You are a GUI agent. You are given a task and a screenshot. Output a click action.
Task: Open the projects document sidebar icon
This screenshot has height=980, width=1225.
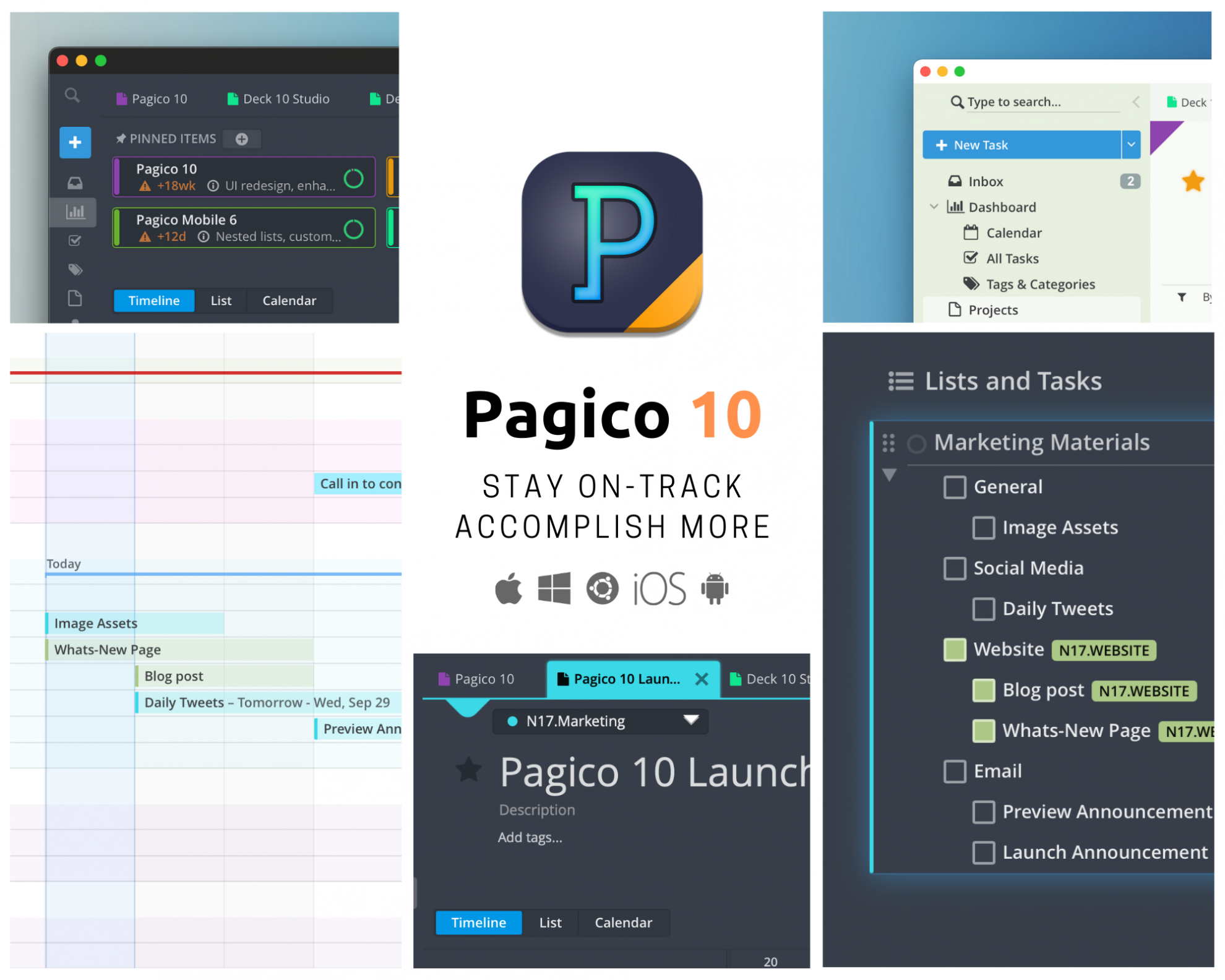(75, 298)
